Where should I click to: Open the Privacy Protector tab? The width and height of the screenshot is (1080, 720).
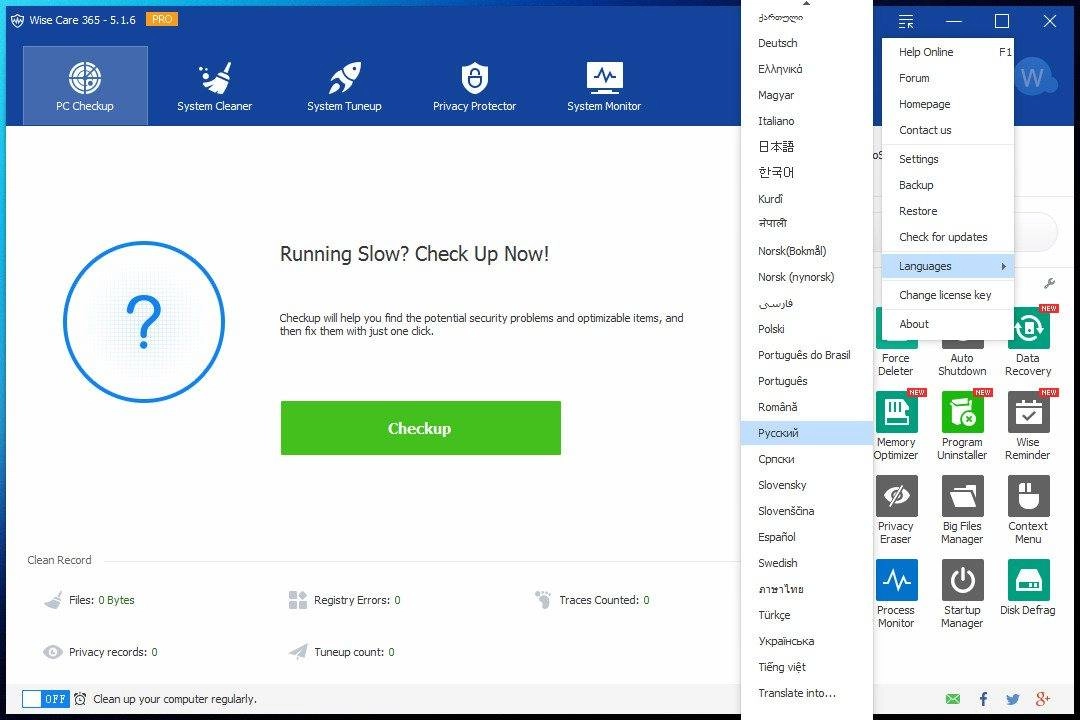coord(474,85)
